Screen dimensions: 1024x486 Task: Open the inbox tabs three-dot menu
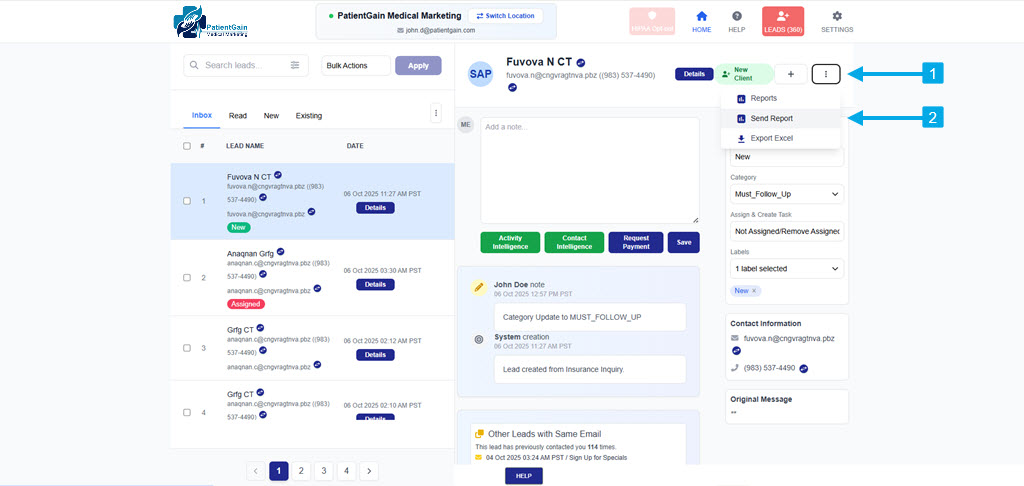[436, 113]
